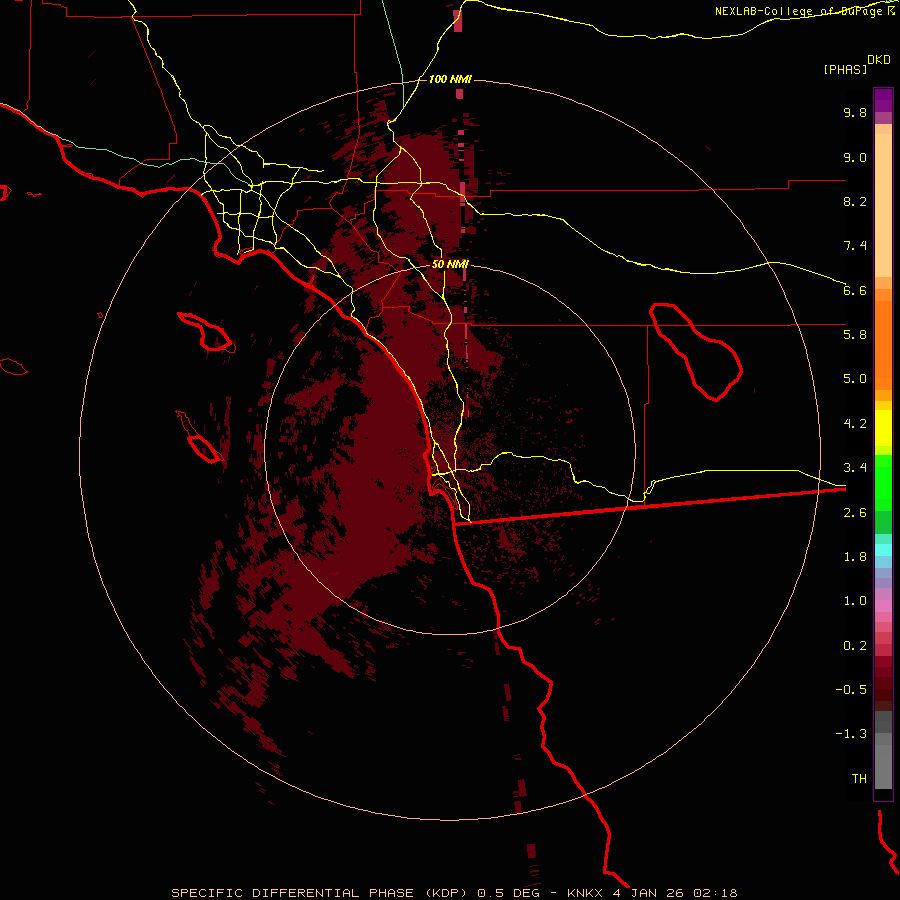This screenshot has width=900, height=900.
Task: Click the [PHAS] label above color bar
Action: point(845,70)
